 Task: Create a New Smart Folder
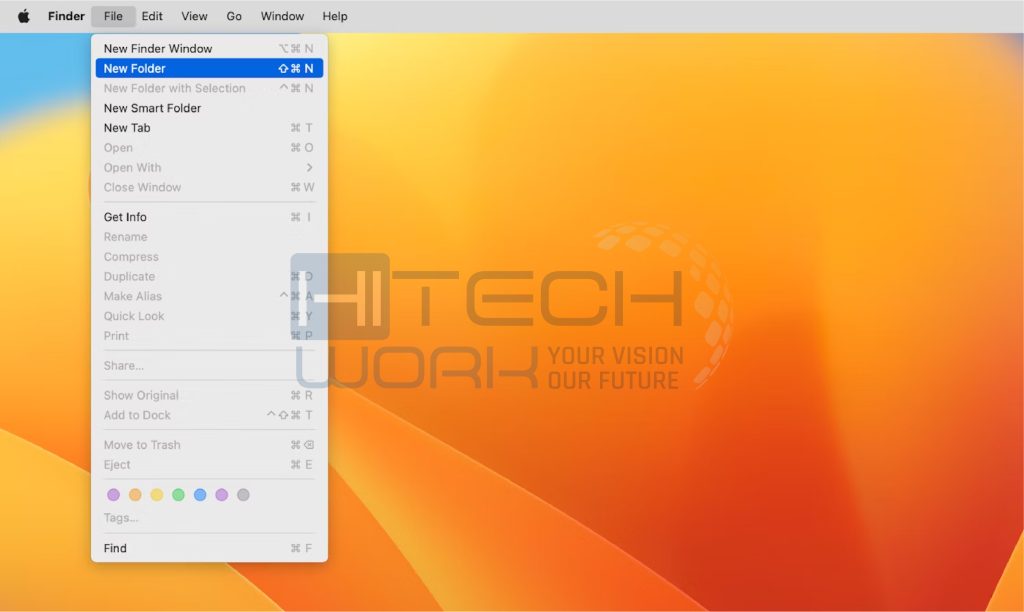[x=209, y=108]
